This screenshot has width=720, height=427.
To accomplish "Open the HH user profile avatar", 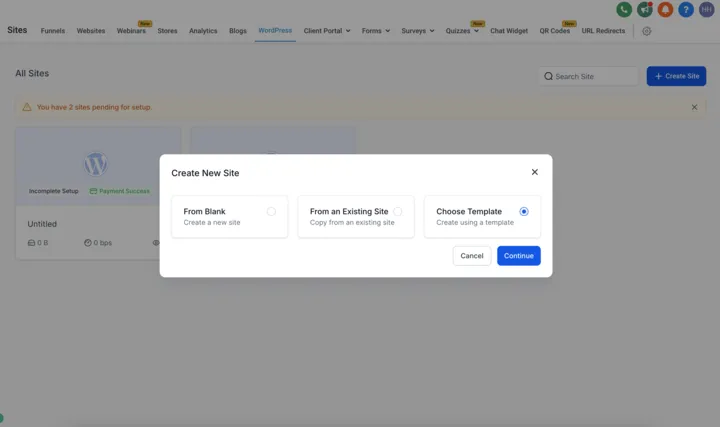I will pyautogui.click(x=706, y=10).
